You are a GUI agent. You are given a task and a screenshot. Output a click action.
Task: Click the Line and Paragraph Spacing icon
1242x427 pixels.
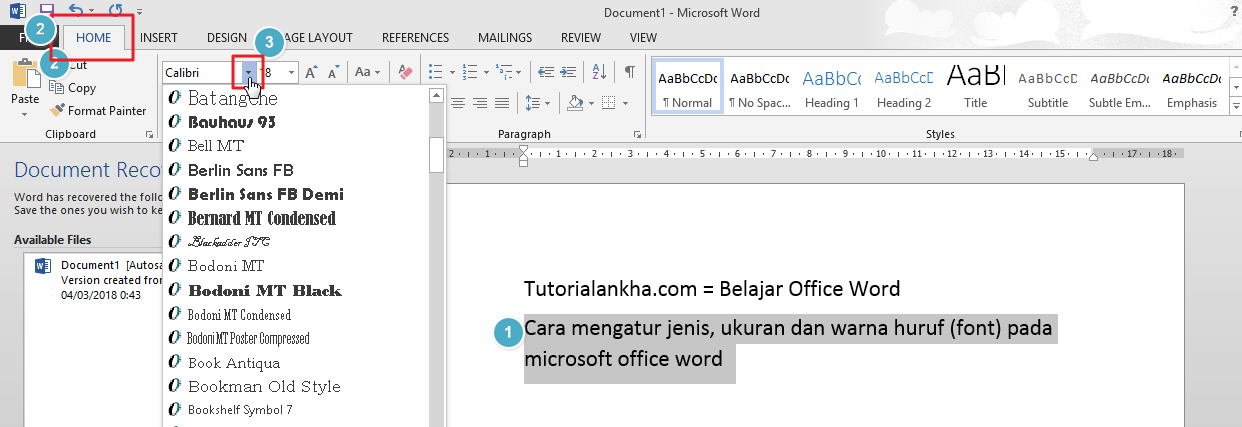(533, 102)
